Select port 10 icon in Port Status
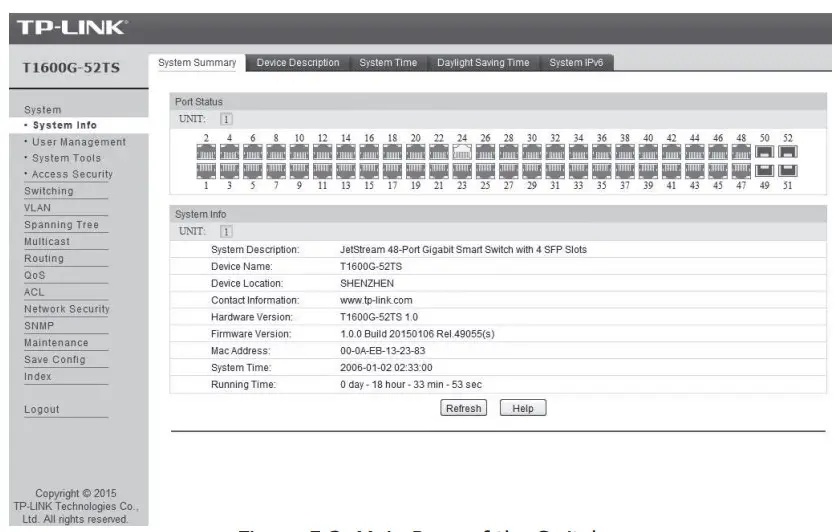 pyautogui.click(x=299, y=152)
